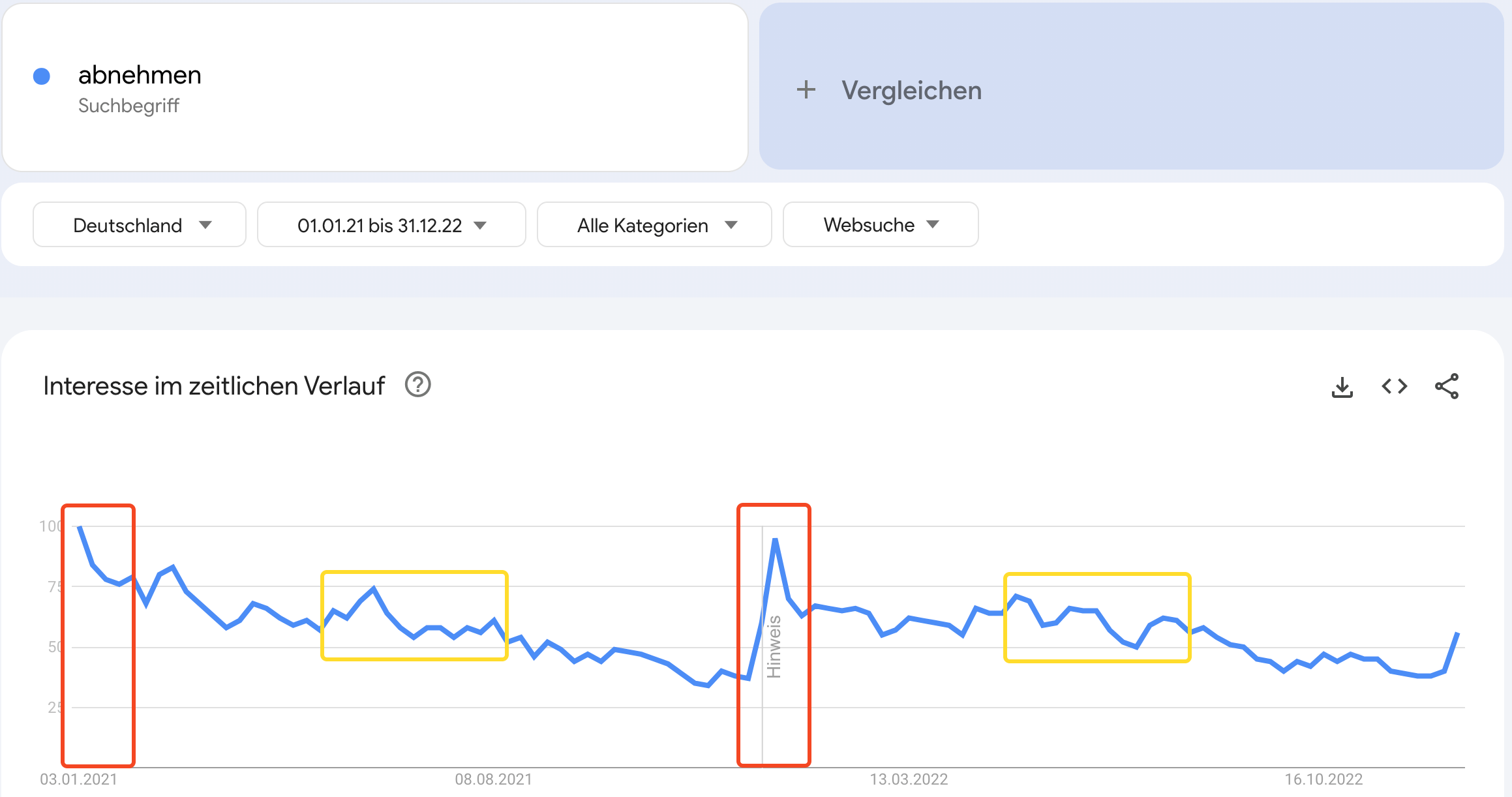This screenshot has width=1512, height=797.
Task: Download the interest over time chart data
Action: point(1342,387)
